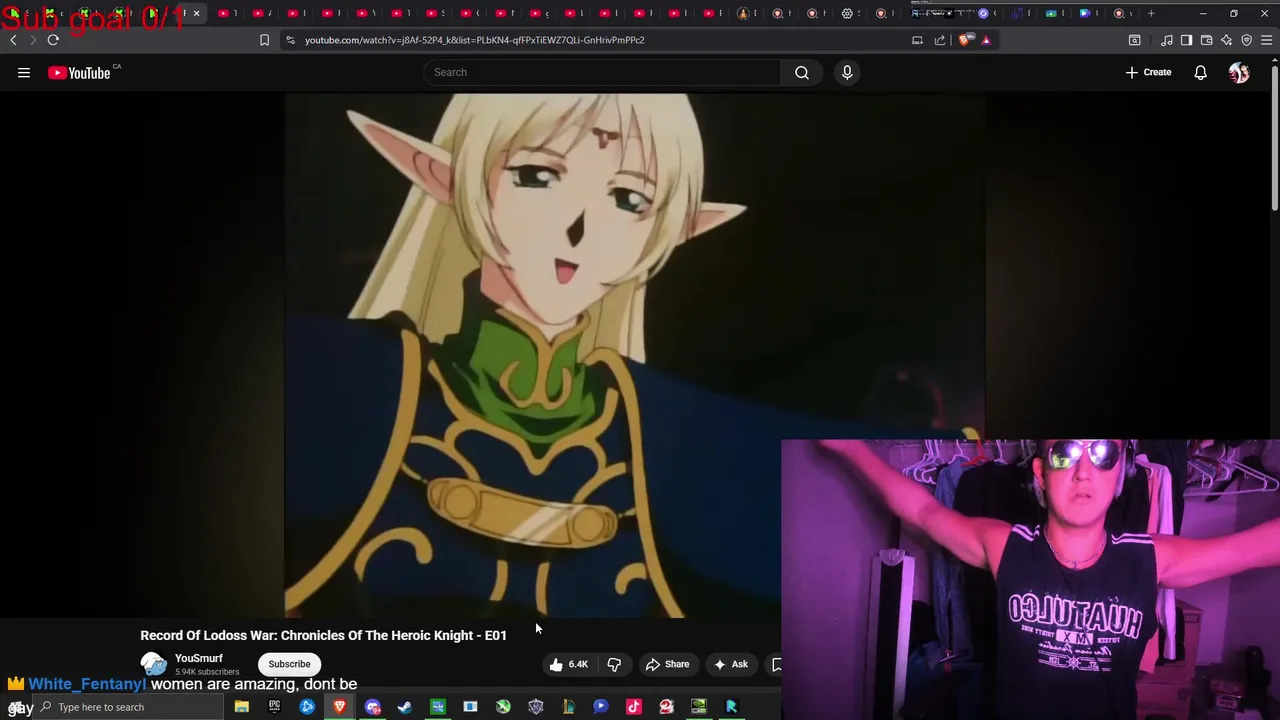Open a new browser tab with plus

click(1151, 14)
